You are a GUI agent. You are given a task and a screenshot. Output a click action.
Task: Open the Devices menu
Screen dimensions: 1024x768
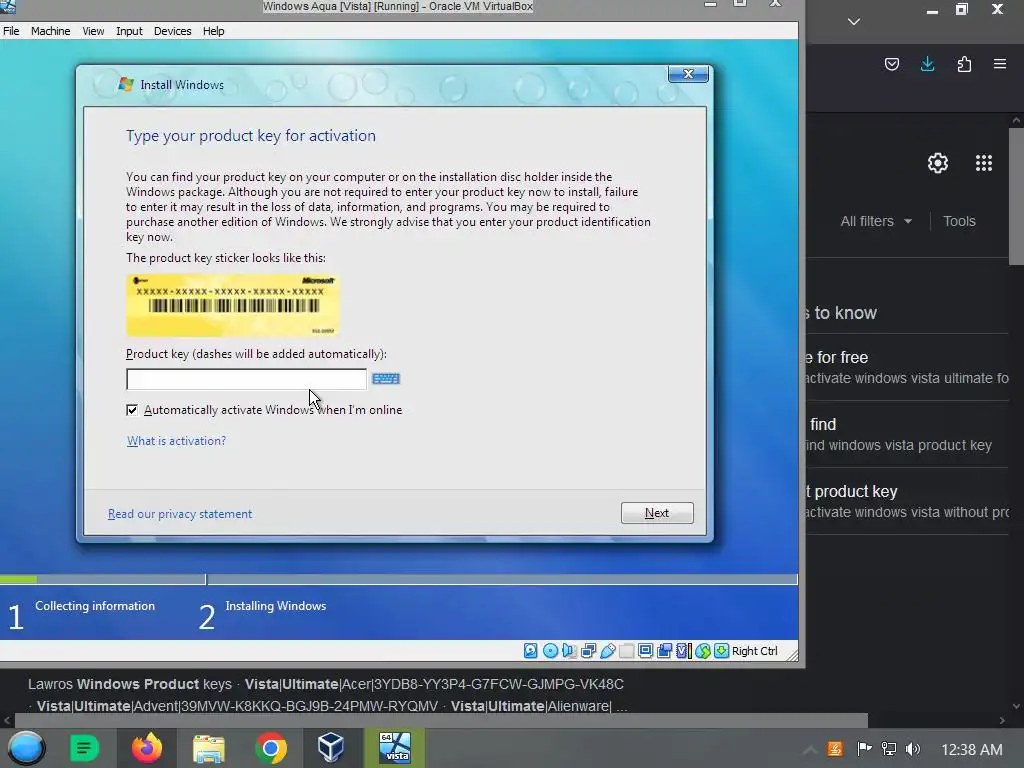[172, 31]
